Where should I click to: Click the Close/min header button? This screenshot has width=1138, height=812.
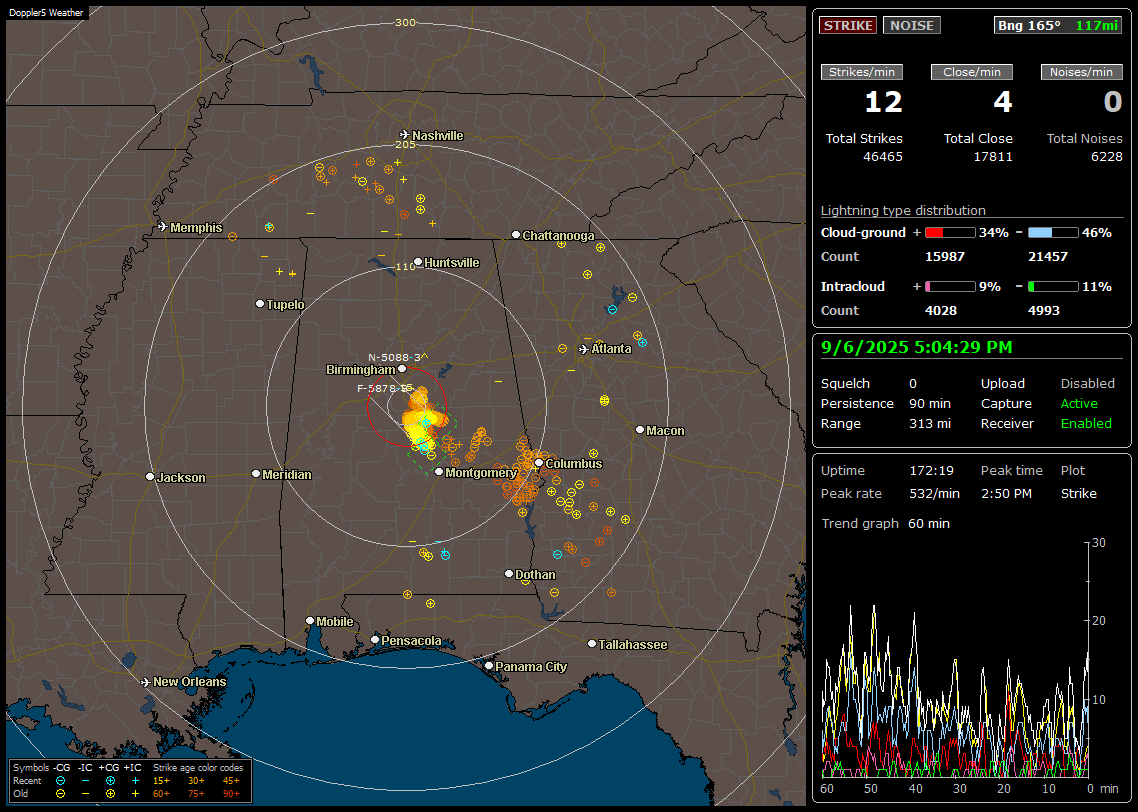click(972, 72)
